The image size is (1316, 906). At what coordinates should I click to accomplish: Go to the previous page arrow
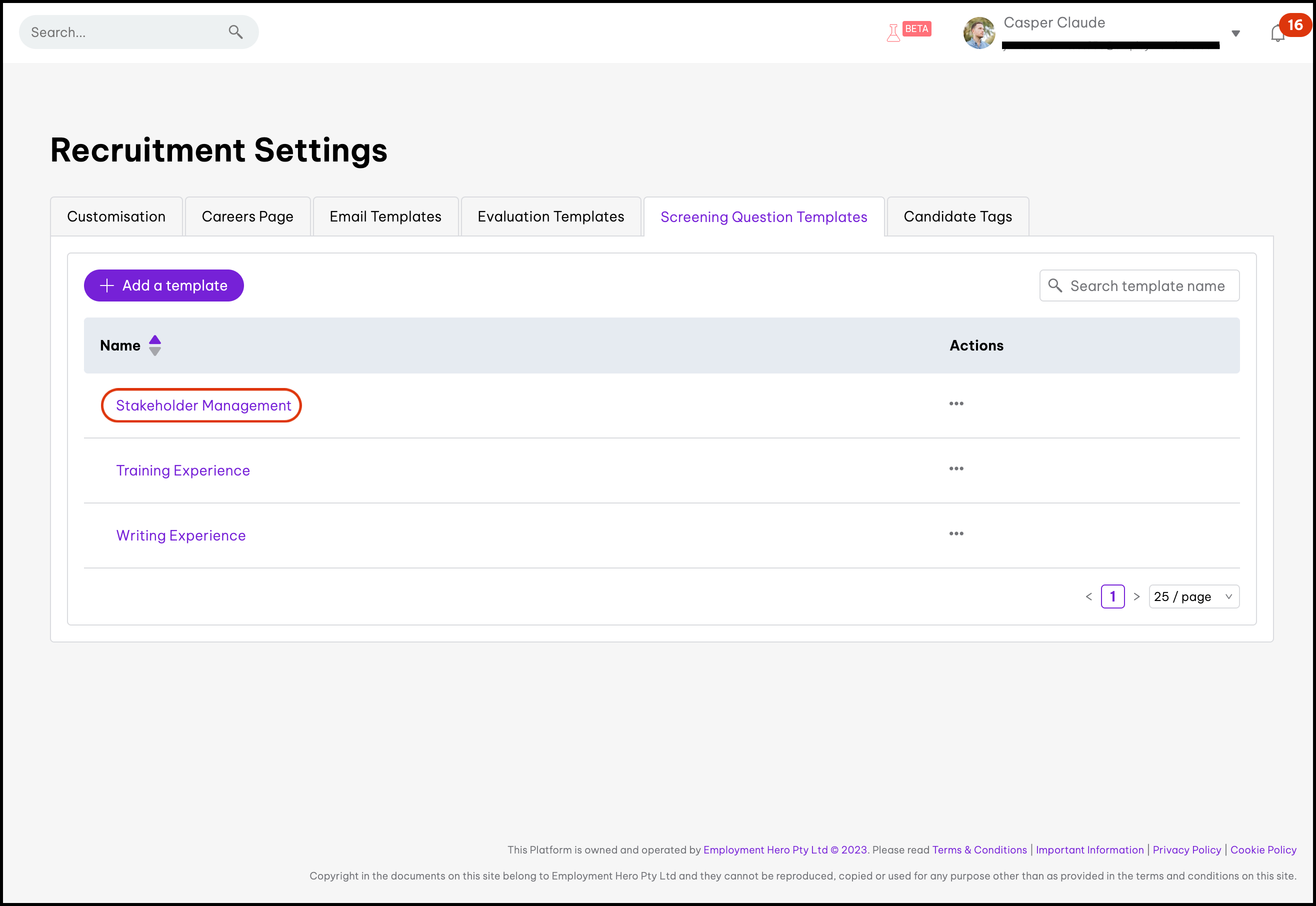[x=1089, y=596]
